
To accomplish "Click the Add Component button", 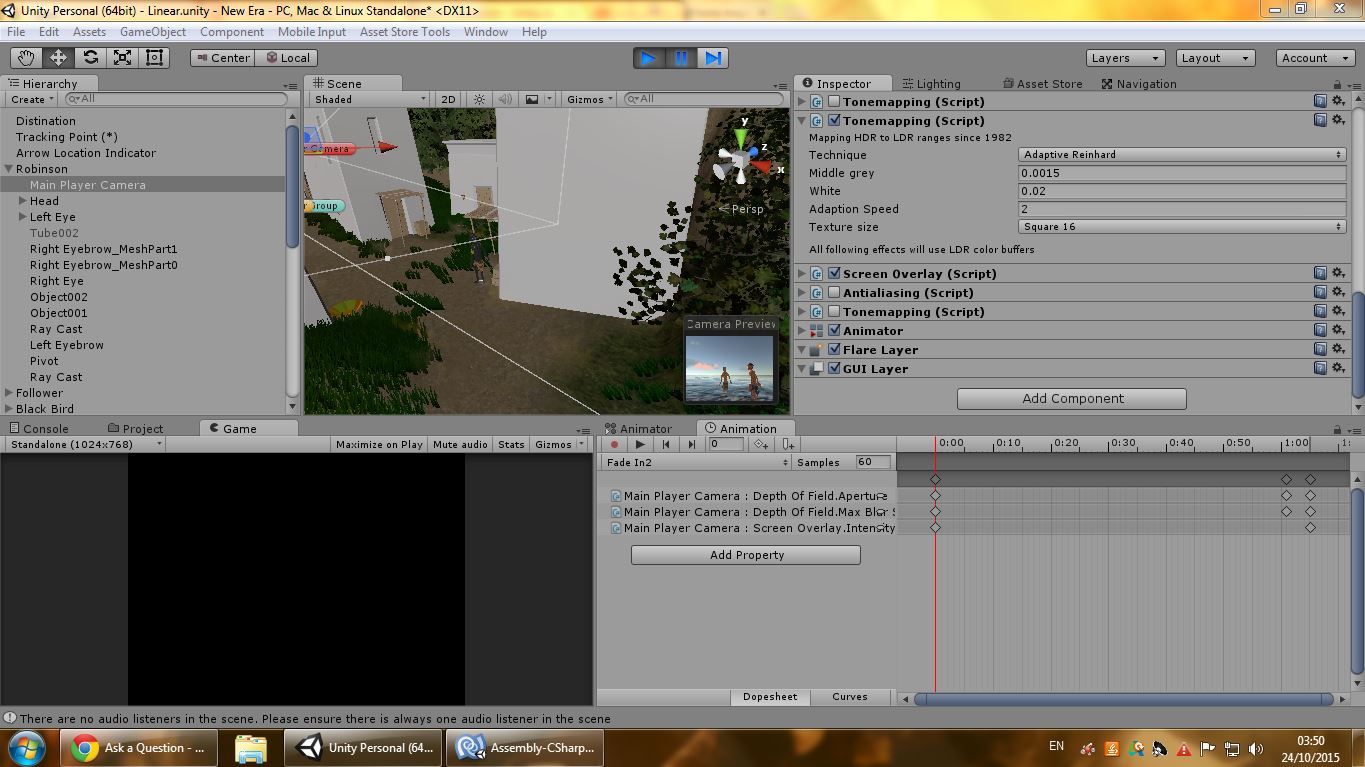I will point(1072,399).
